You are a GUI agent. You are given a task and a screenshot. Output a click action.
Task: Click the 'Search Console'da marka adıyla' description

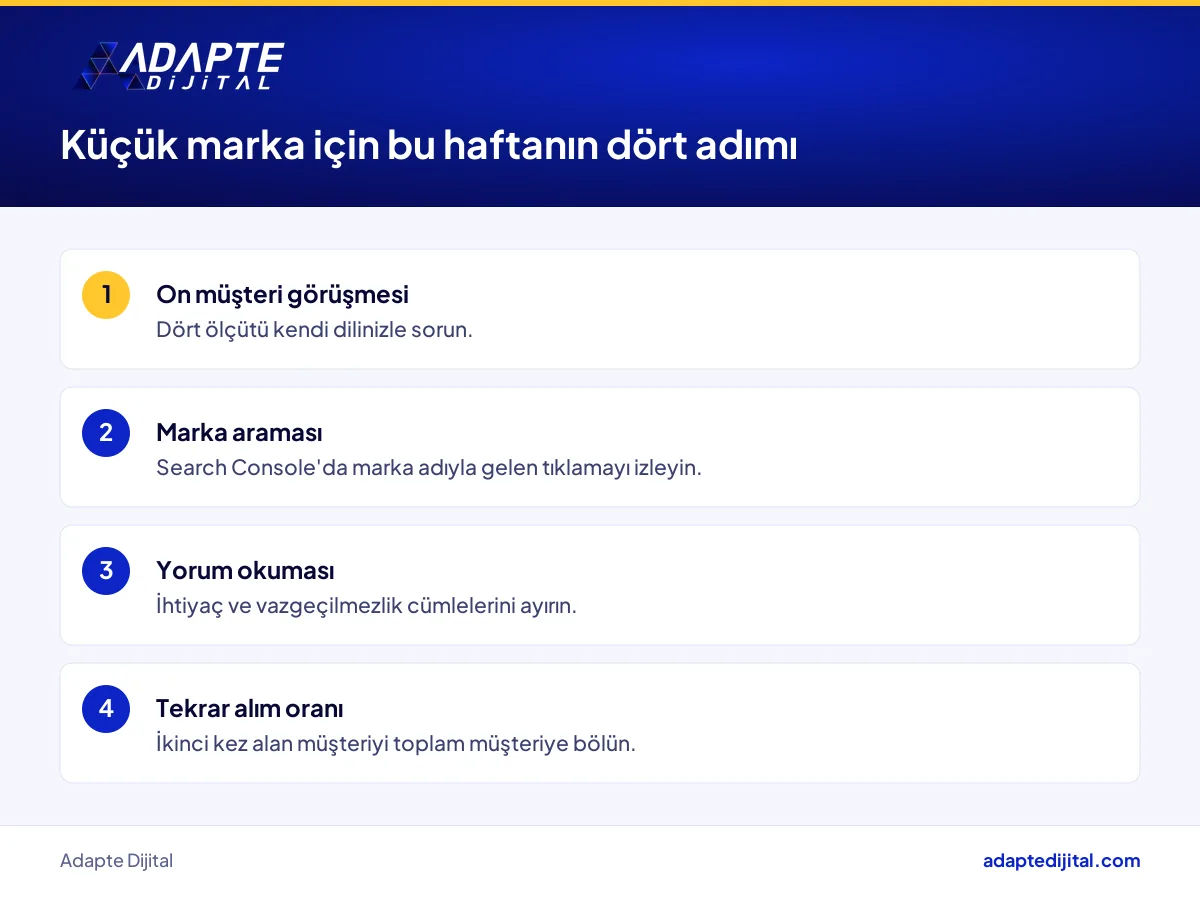click(x=429, y=467)
